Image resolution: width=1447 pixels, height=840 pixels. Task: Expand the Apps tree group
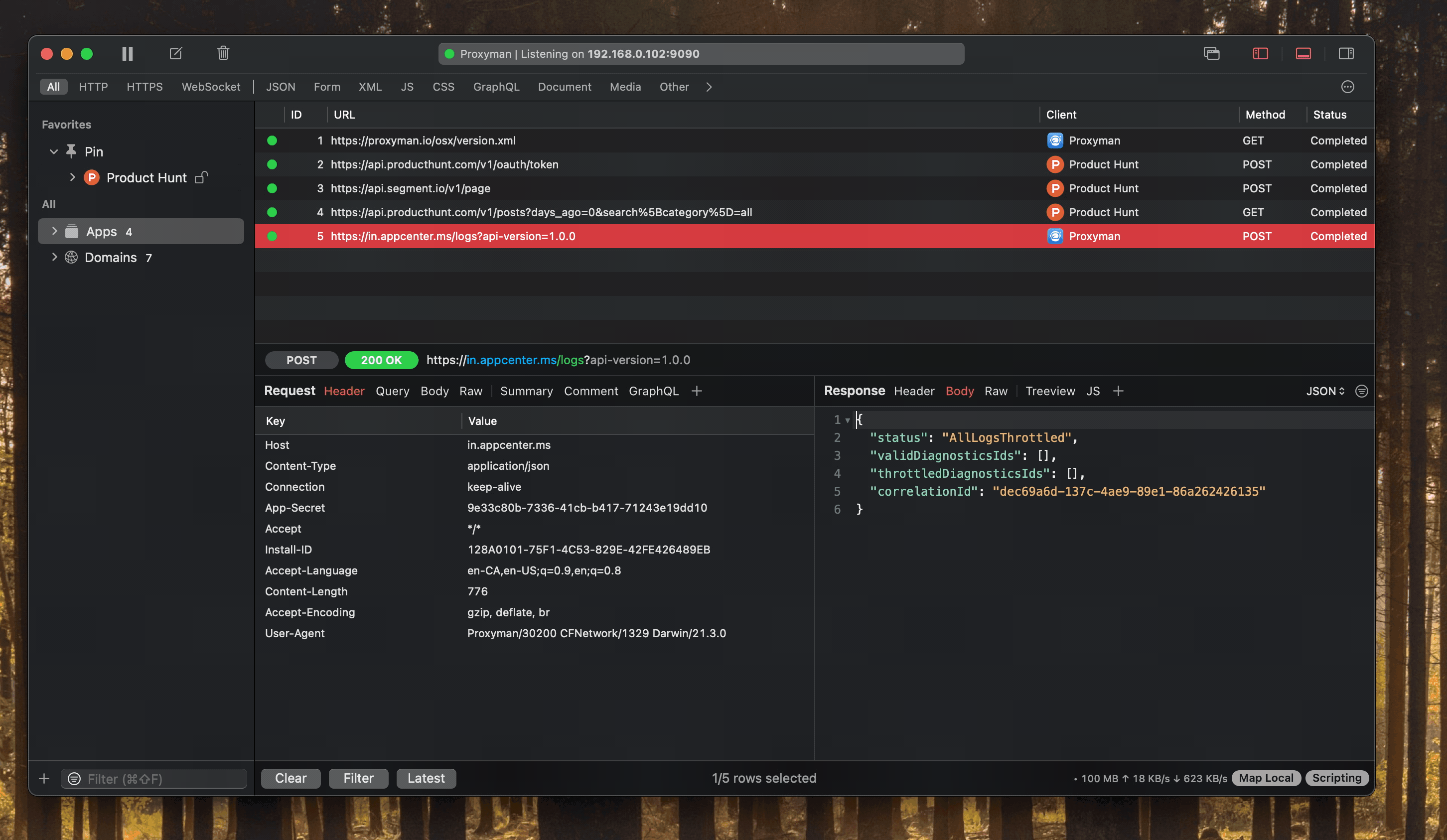(54, 231)
